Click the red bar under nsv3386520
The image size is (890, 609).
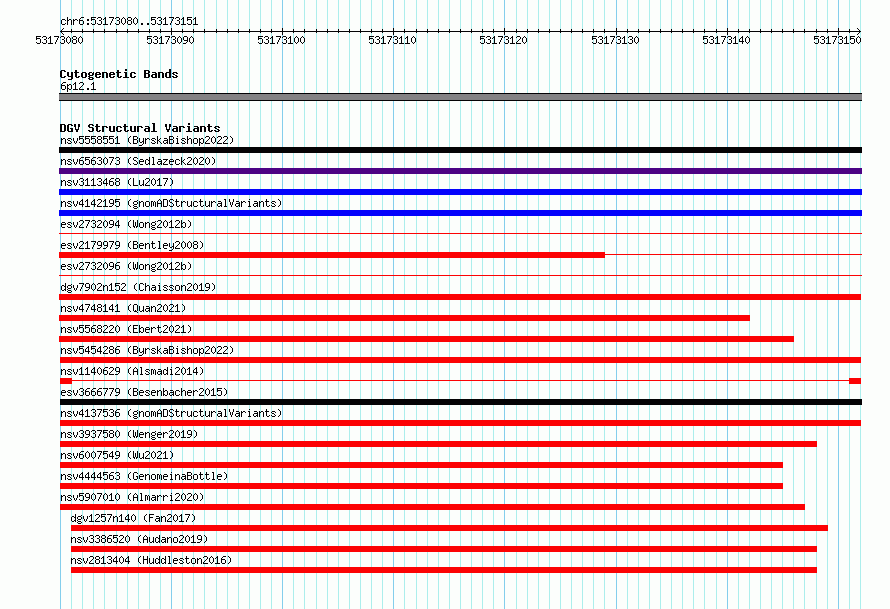point(444,549)
